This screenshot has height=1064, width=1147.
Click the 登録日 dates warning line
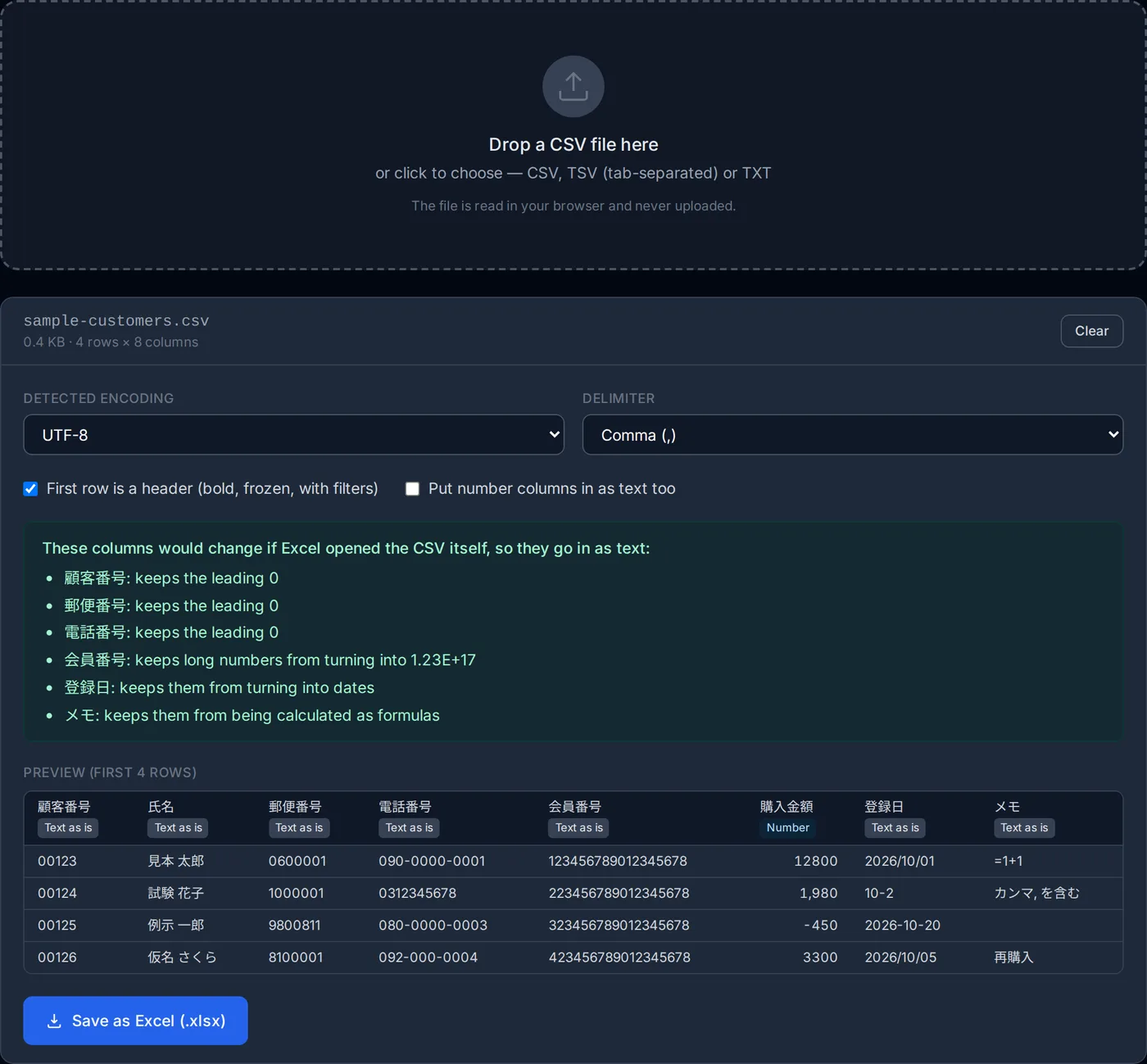coord(219,688)
